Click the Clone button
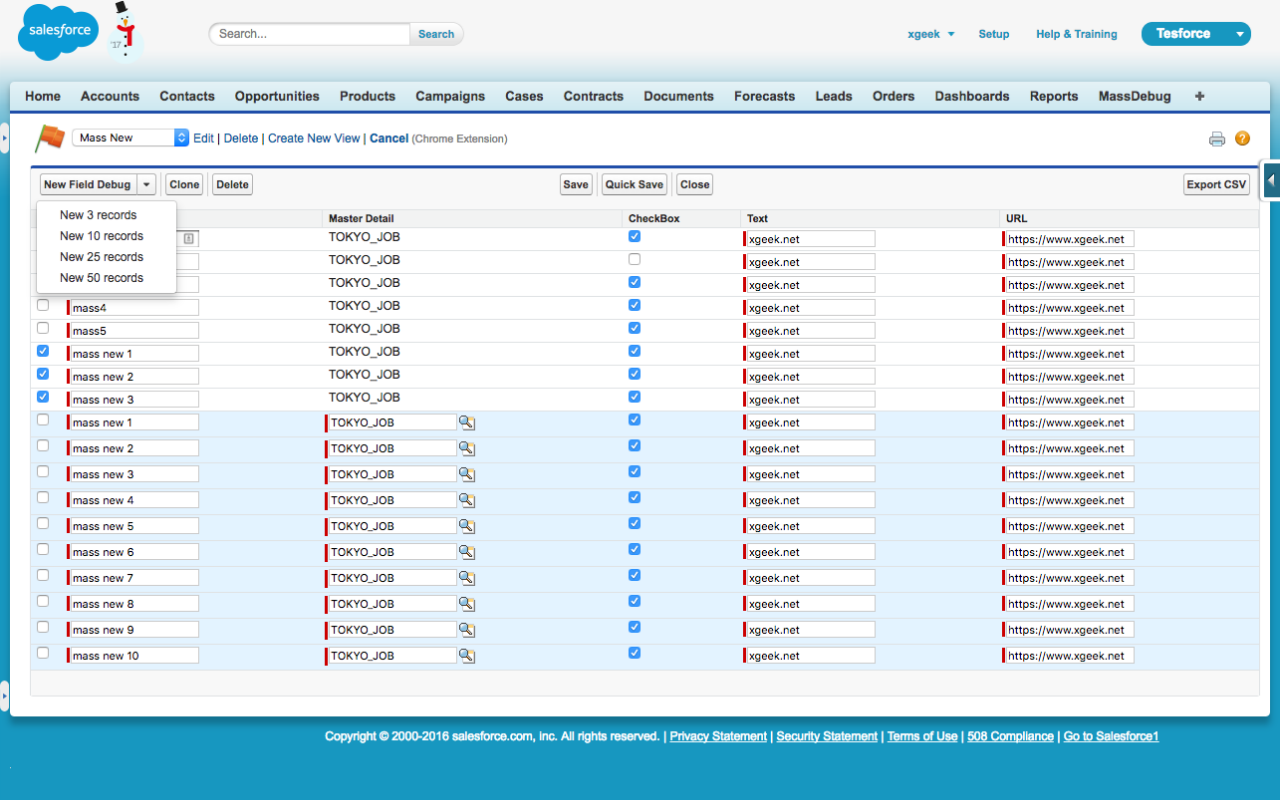The image size is (1280, 800). (x=184, y=184)
